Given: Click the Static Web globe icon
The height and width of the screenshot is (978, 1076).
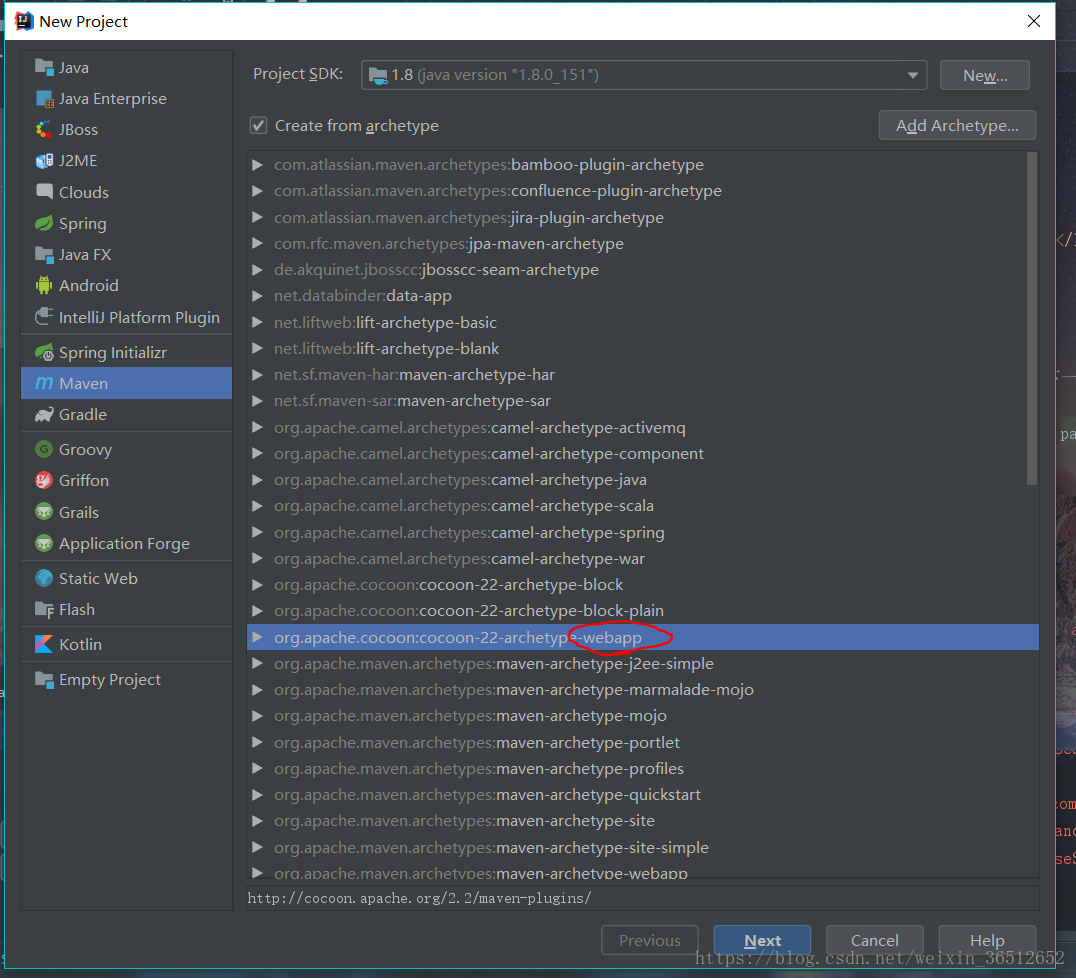Looking at the screenshot, I should [44, 579].
